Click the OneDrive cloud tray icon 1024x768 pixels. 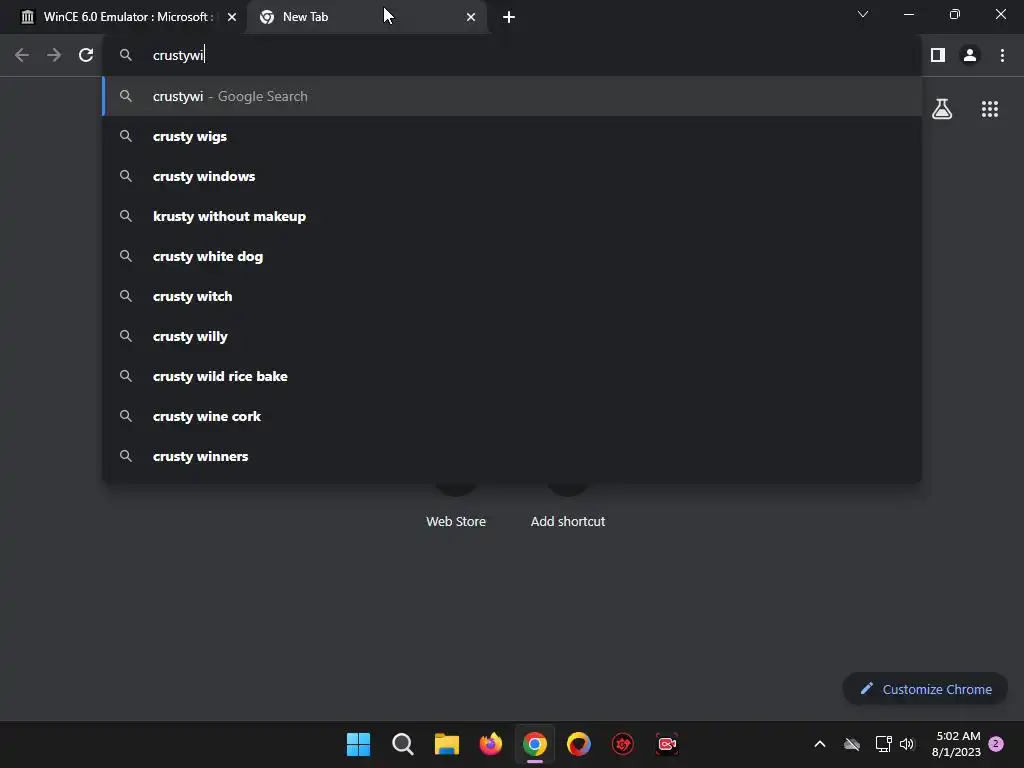coord(852,744)
